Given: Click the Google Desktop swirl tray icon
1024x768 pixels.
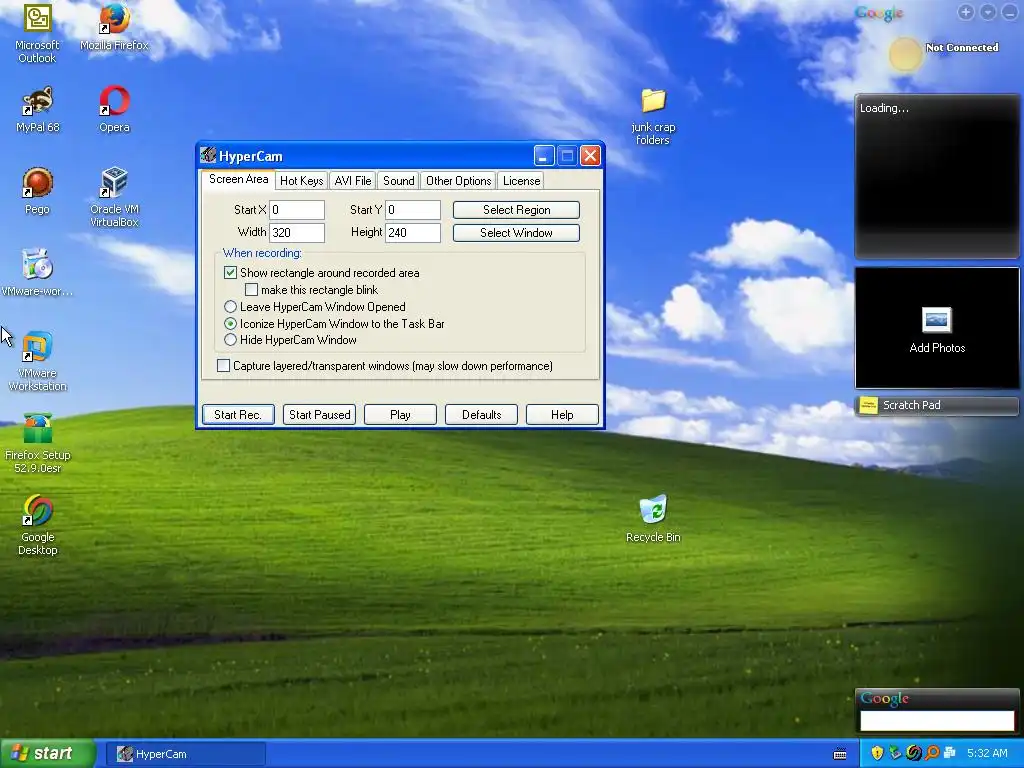Looking at the screenshot, I should tap(914, 753).
